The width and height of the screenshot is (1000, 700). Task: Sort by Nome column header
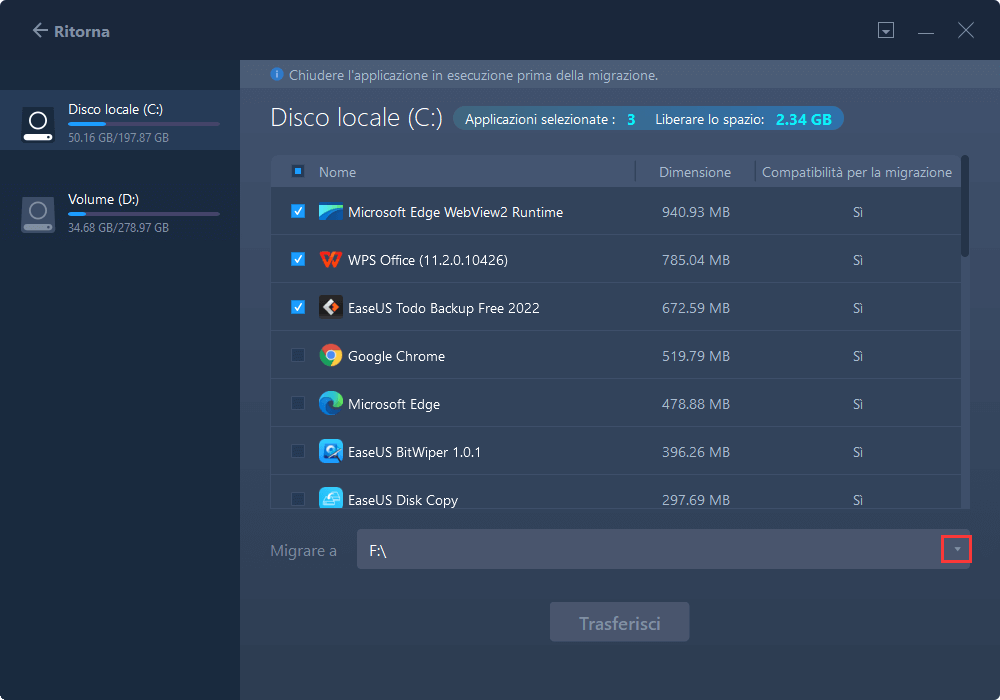tap(337, 172)
